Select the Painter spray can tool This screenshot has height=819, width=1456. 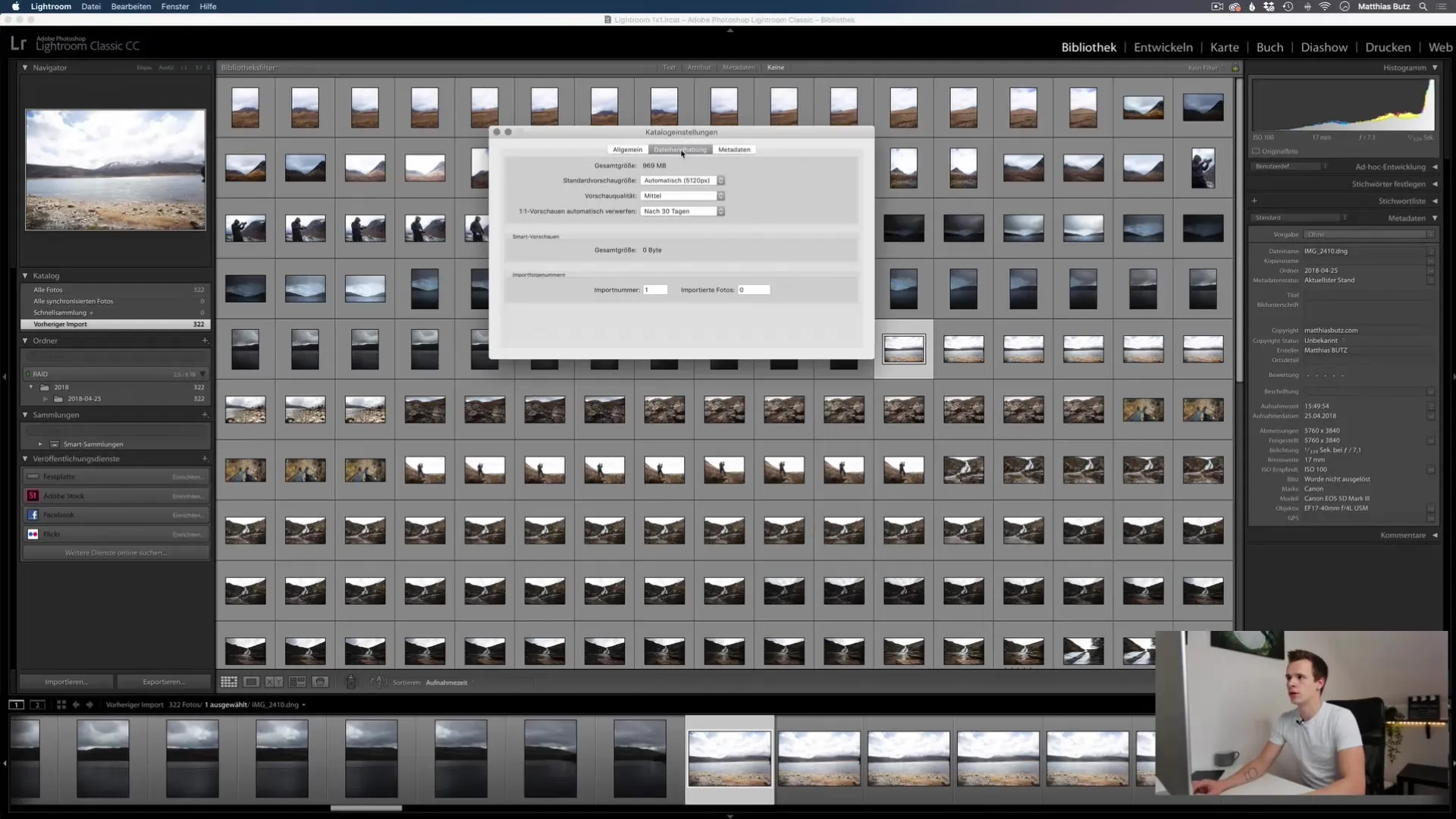[x=350, y=682]
